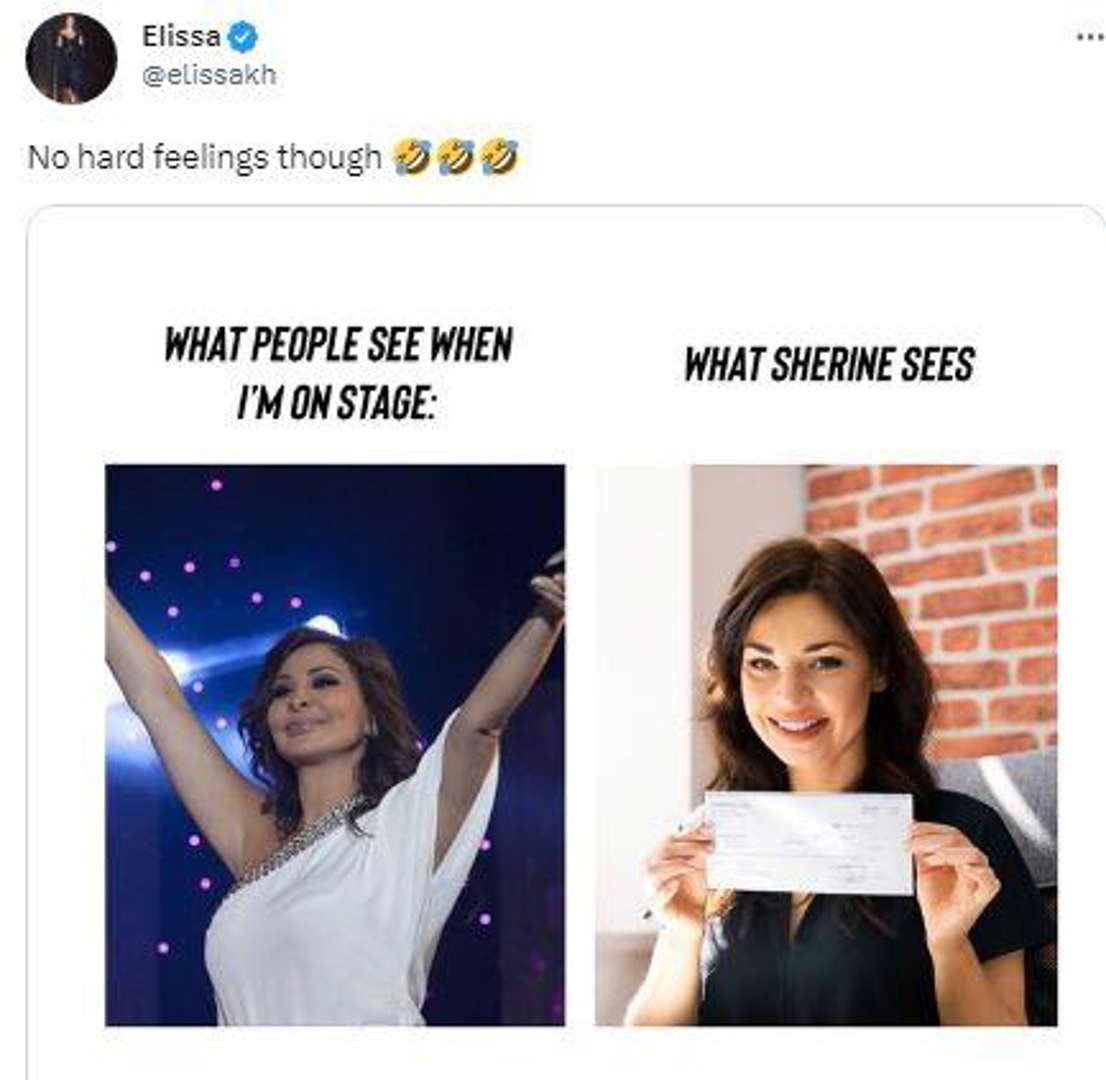Click the tweet text "No hard feelings though"
1106x1080 pixels.
pos(204,157)
